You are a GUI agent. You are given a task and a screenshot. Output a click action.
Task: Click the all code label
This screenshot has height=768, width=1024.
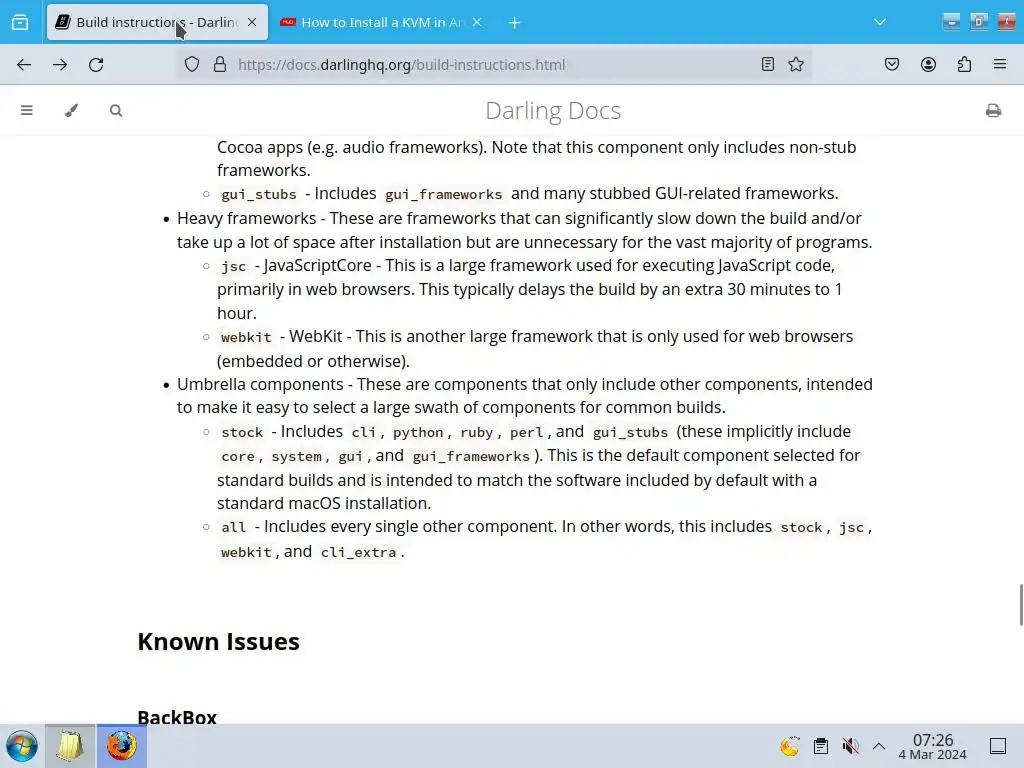coord(233,528)
